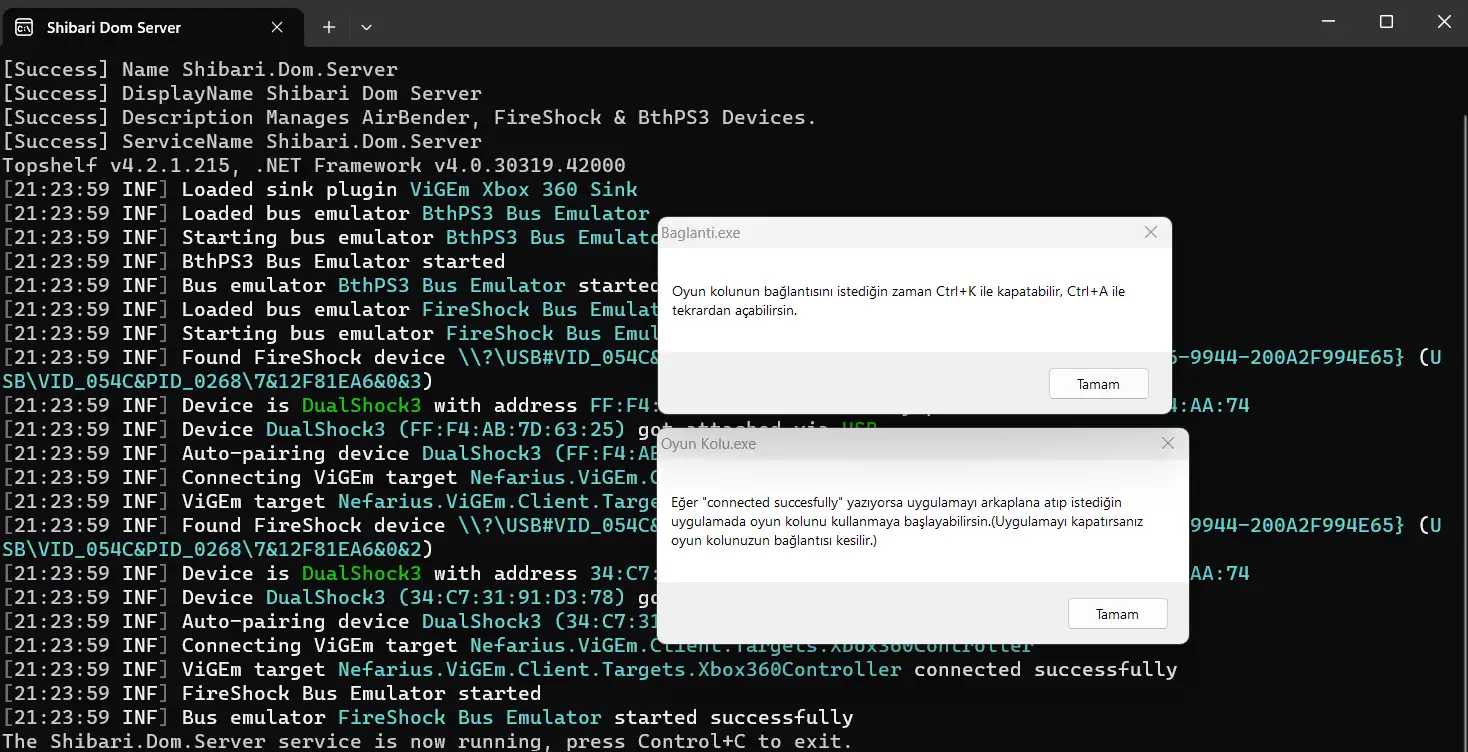Click "SB\VID_054C&PID_0268\7&12F81EA6&0&3)" line
This screenshot has width=1468, height=752.
click(x=218, y=381)
